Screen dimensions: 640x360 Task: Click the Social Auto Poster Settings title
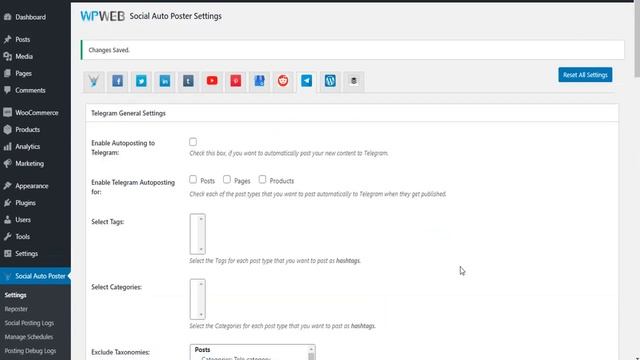click(x=176, y=16)
